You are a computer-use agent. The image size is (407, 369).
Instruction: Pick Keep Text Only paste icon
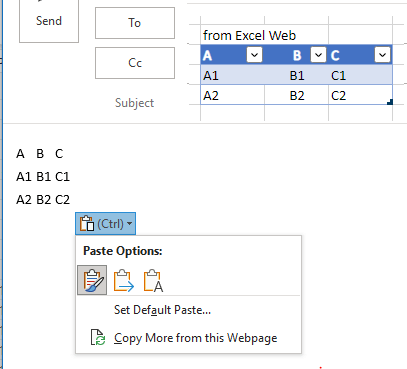(153, 280)
